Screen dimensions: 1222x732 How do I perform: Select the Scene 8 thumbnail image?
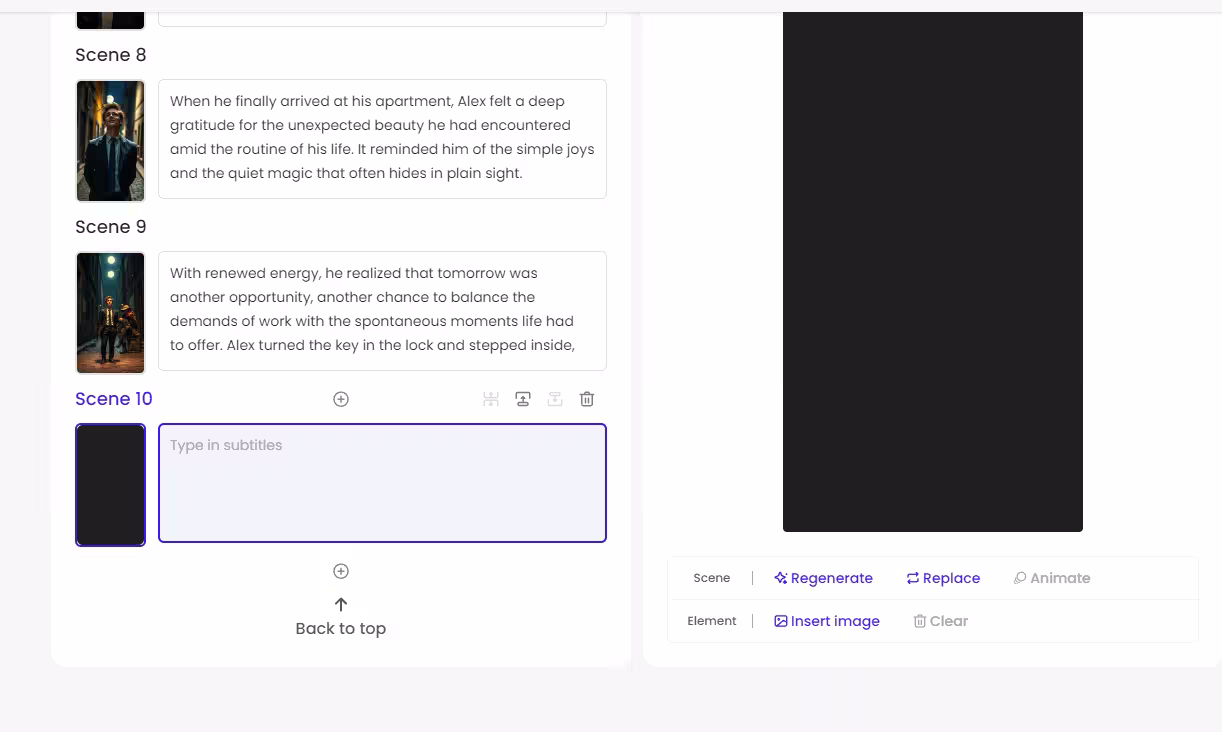click(111, 141)
